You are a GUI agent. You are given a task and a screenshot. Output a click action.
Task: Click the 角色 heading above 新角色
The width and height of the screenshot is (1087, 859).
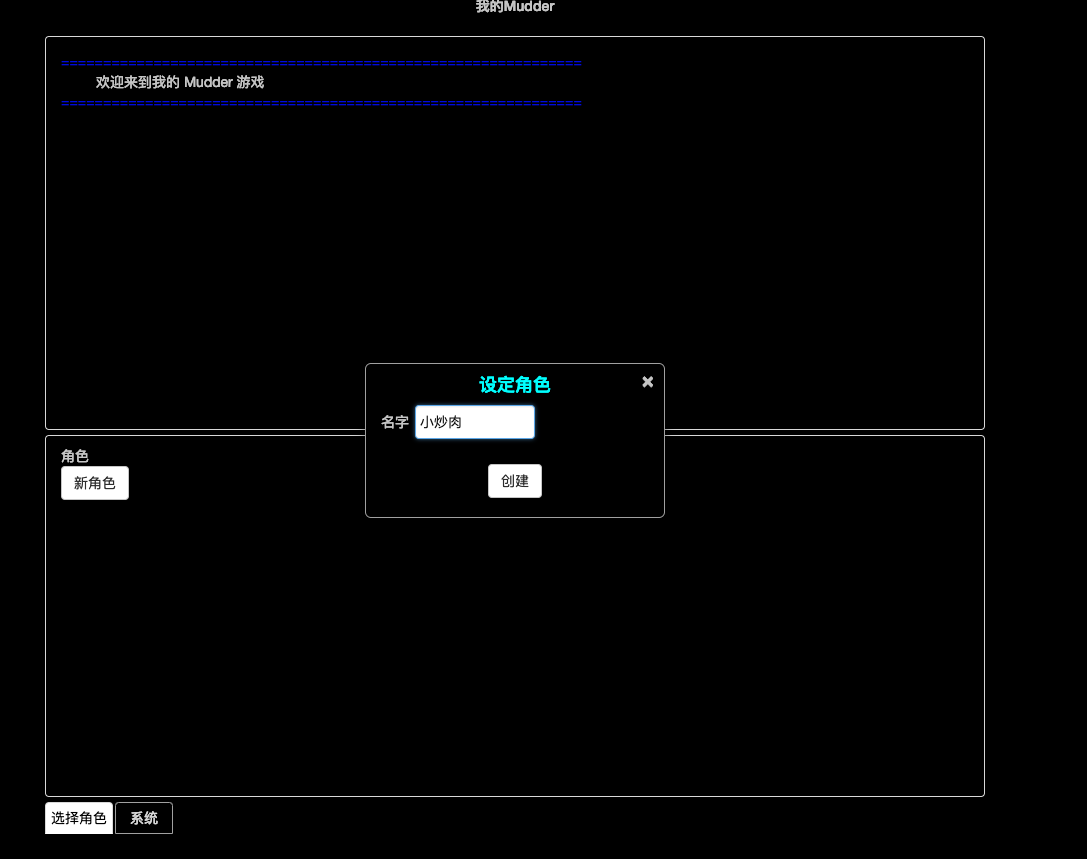pyautogui.click(x=75, y=456)
